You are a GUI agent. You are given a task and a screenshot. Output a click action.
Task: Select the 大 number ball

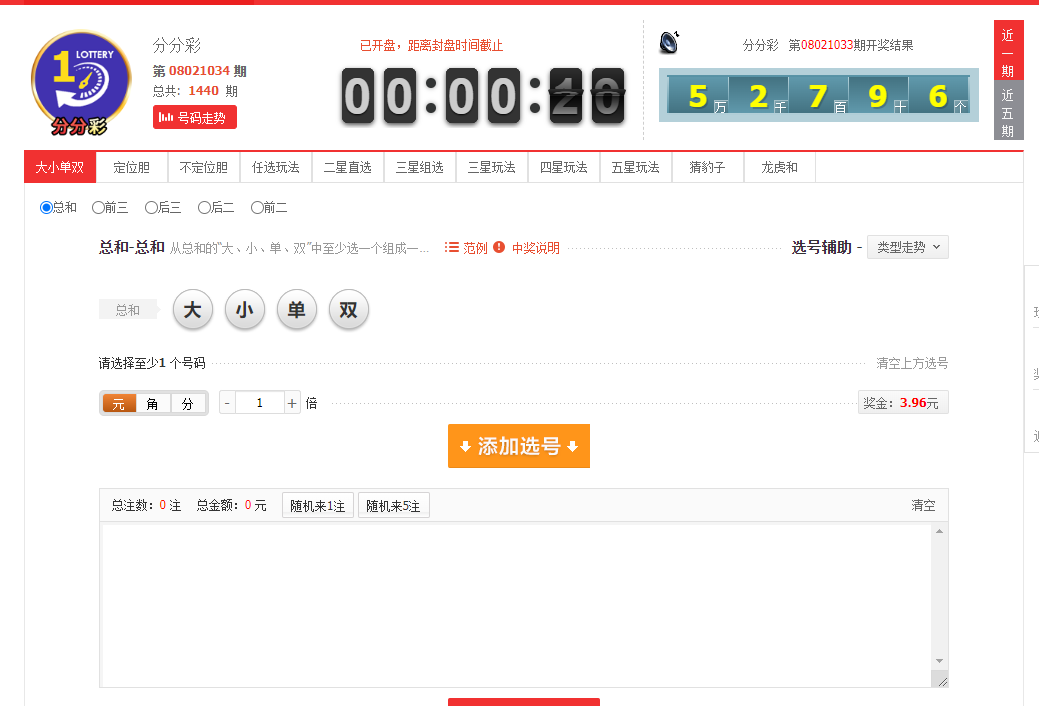click(193, 310)
